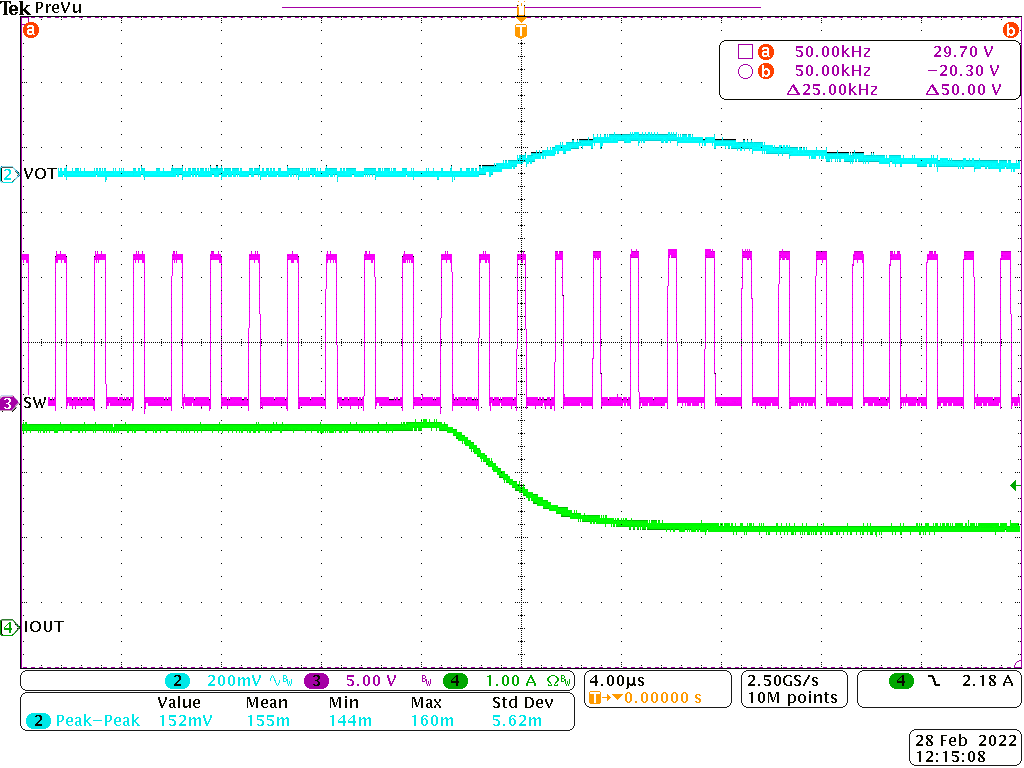Click the Tek logo
The image size is (1024, 768).
click(16, 8)
